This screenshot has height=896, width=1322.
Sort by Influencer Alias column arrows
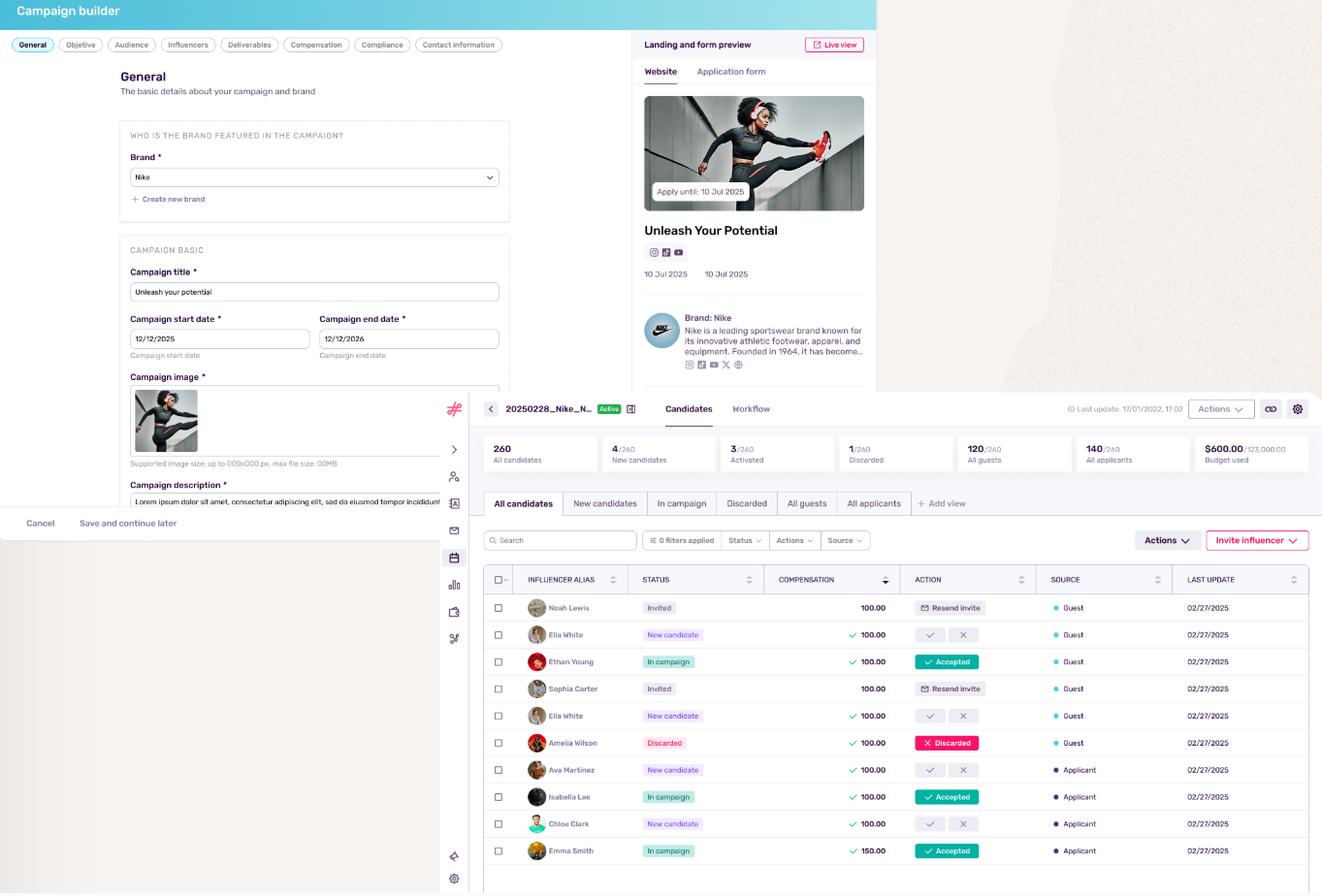[613, 580]
